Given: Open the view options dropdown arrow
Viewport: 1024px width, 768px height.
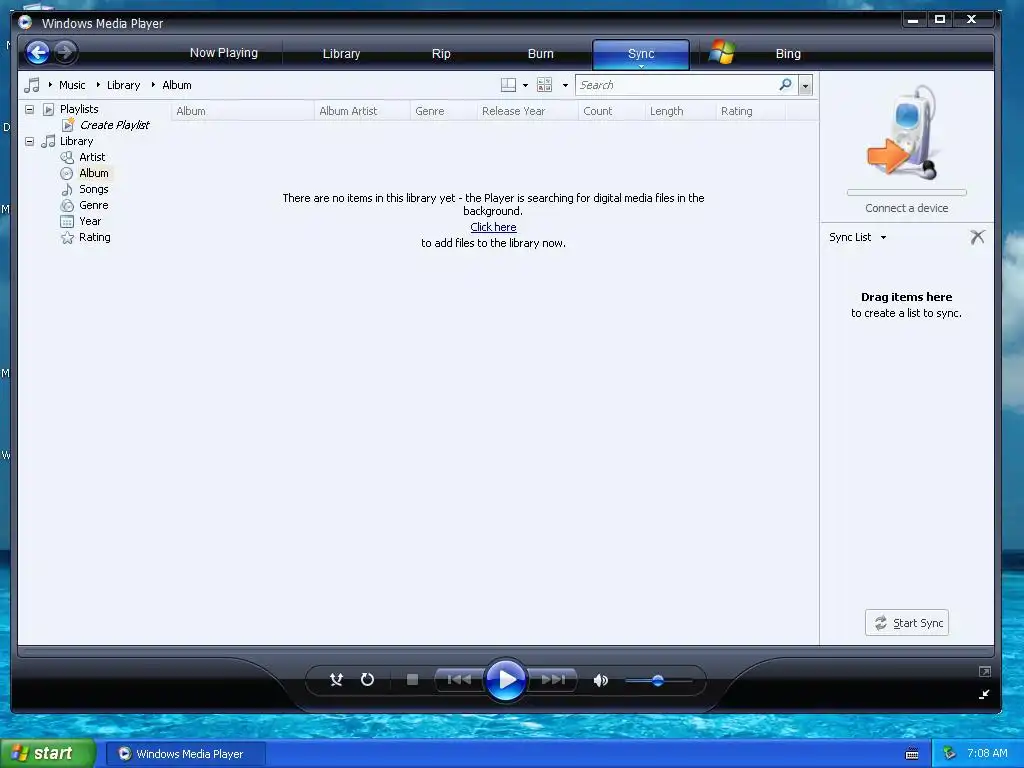Looking at the screenshot, I should (x=565, y=86).
